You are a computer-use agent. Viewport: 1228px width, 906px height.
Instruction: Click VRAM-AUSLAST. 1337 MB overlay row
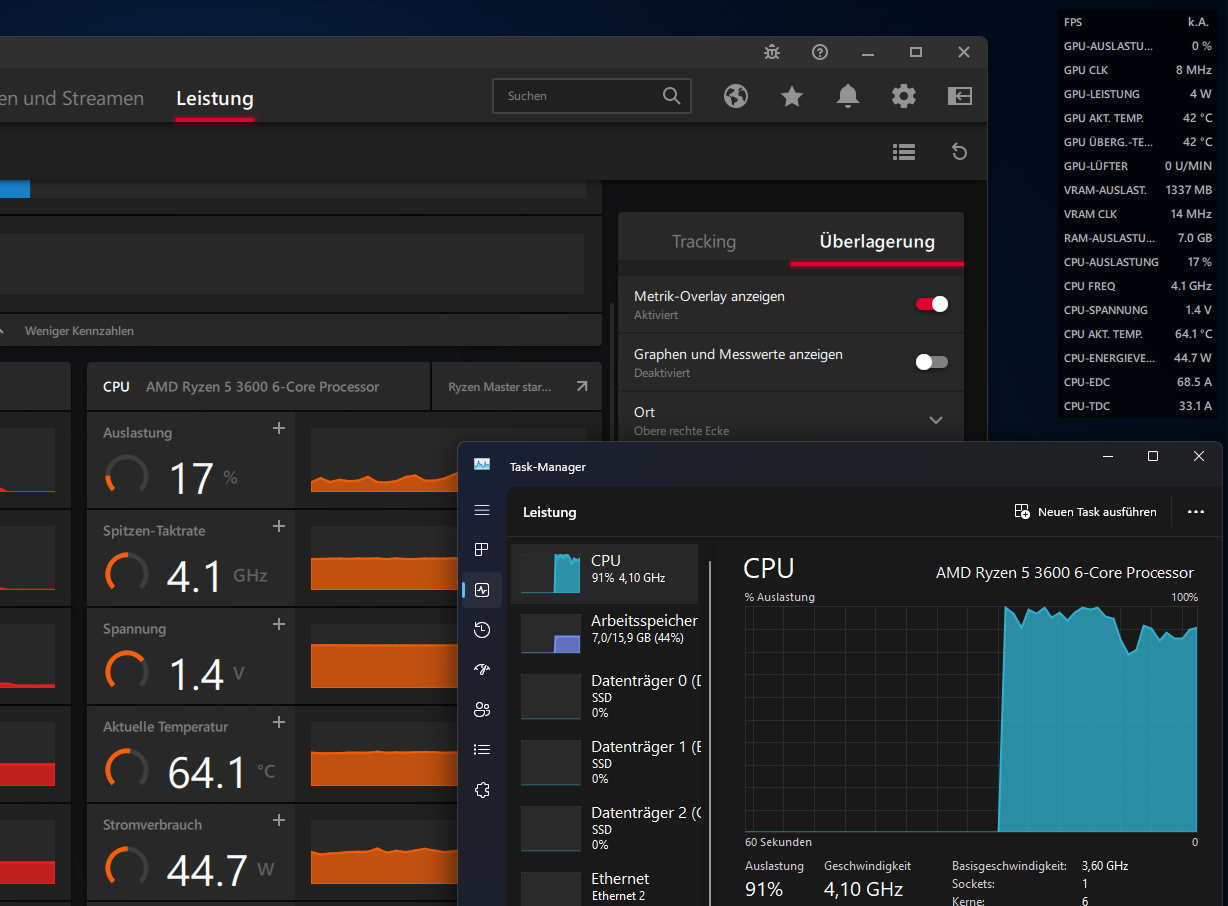point(1138,190)
